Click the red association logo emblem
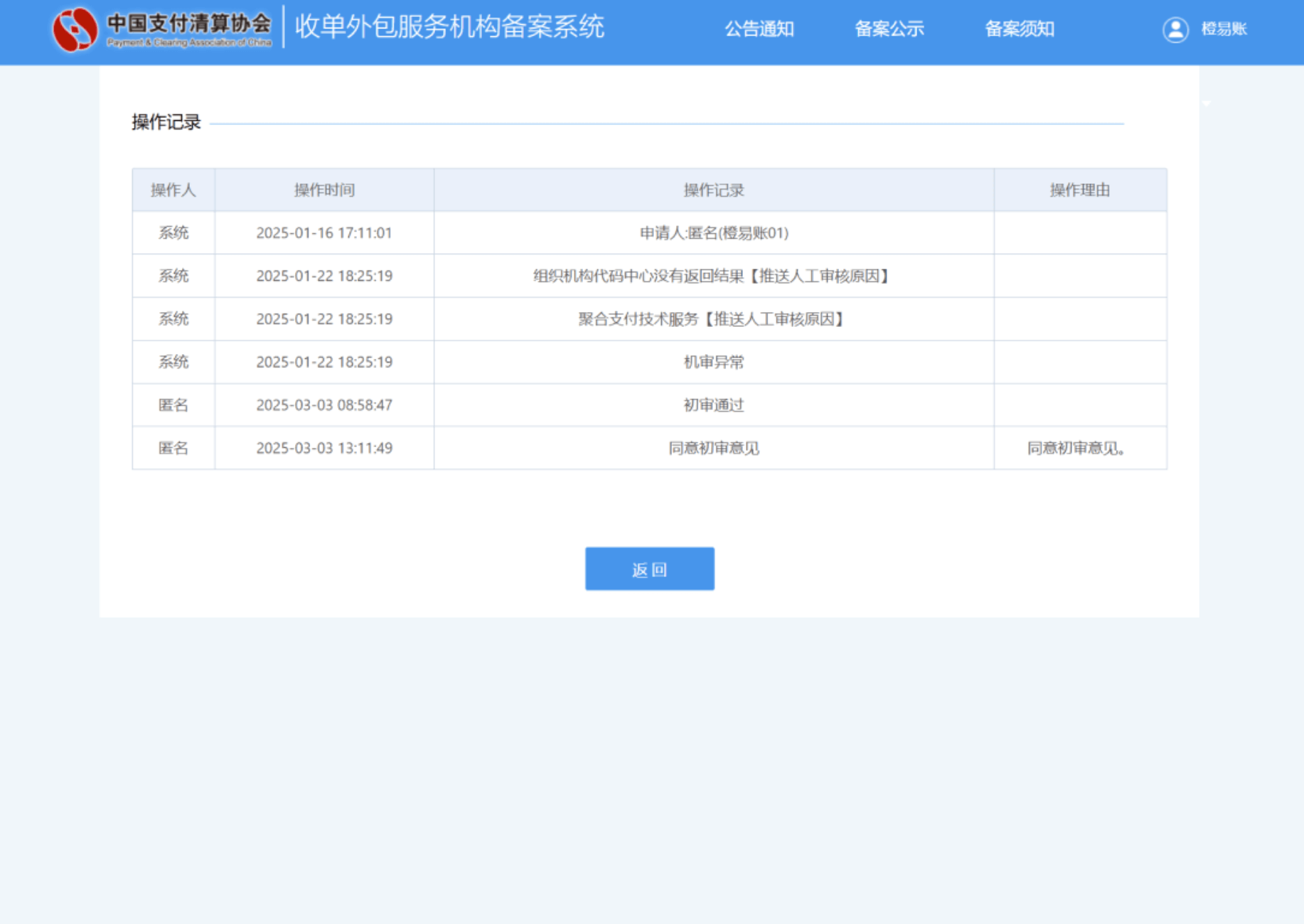This screenshot has height=924, width=1304. click(x=75, y=29)
